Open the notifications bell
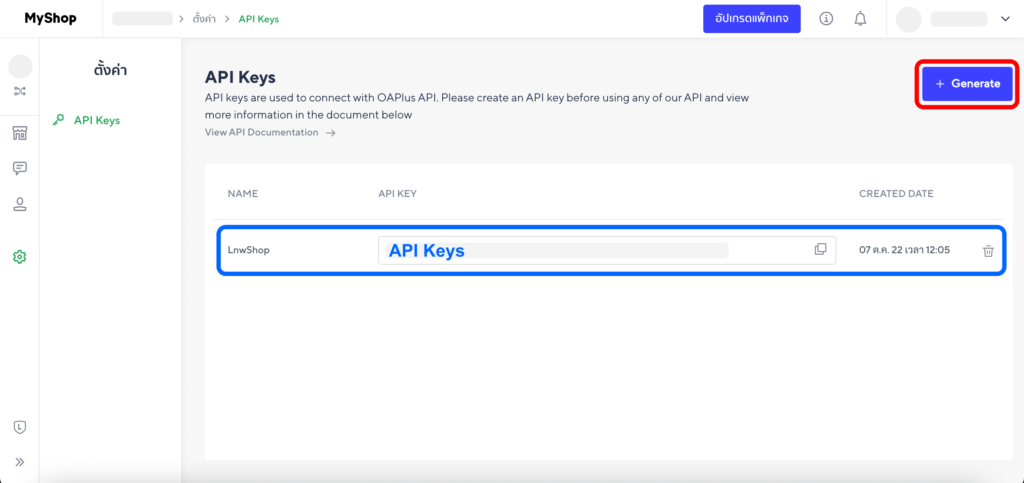The image size is (1024, 483). point(860,19)
